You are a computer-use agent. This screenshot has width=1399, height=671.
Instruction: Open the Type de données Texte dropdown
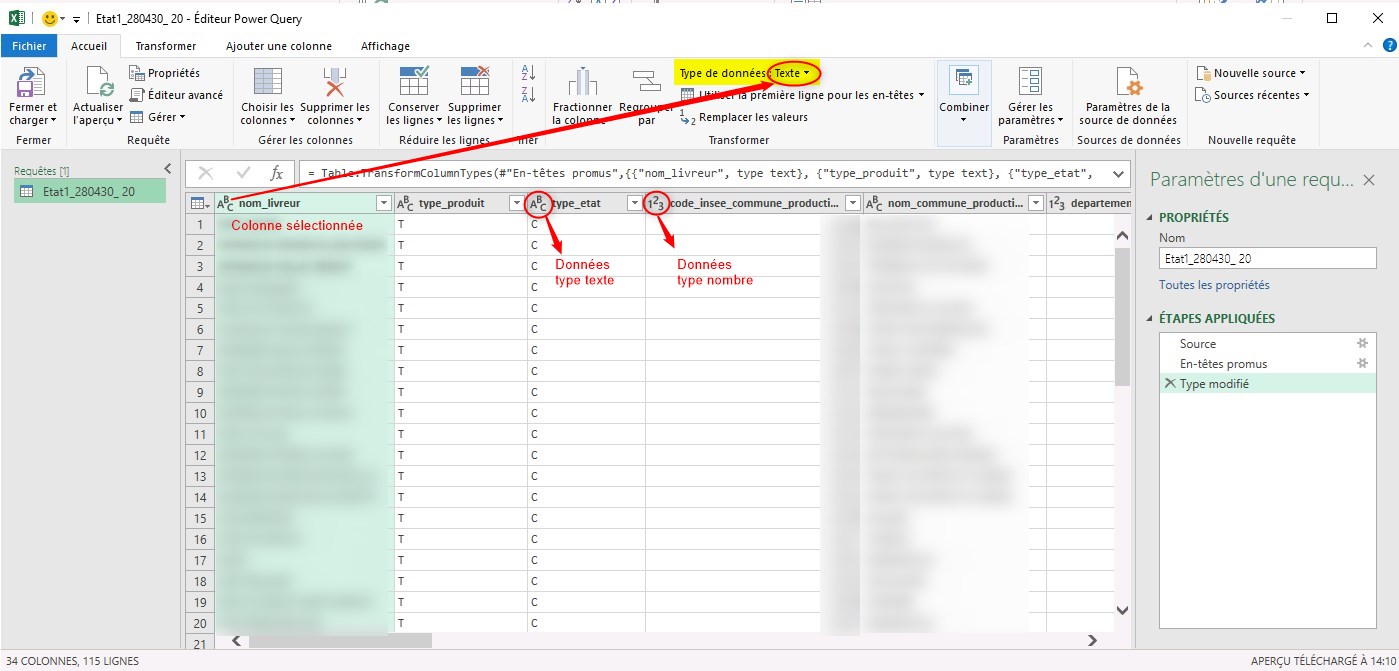[x=792, y=73]
